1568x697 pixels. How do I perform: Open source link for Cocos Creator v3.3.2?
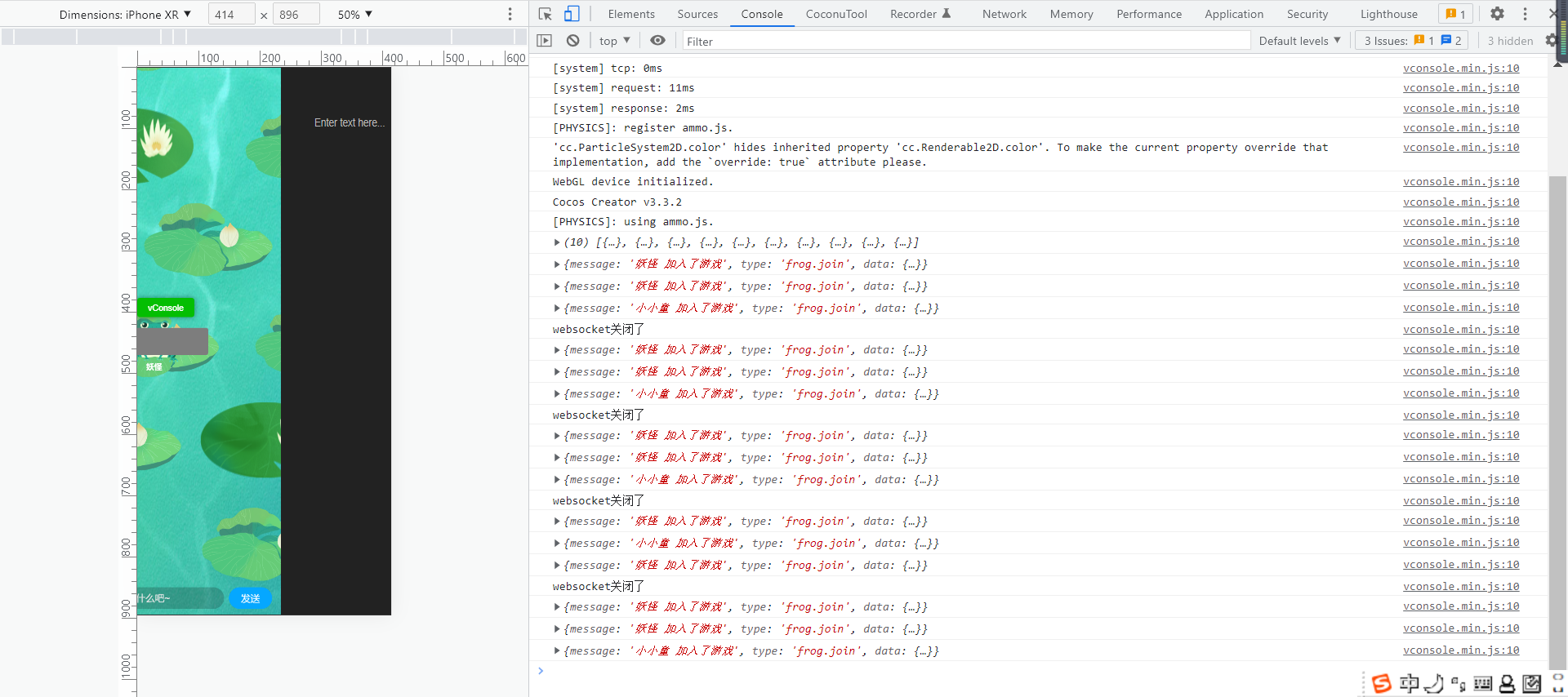(1461, 202)
